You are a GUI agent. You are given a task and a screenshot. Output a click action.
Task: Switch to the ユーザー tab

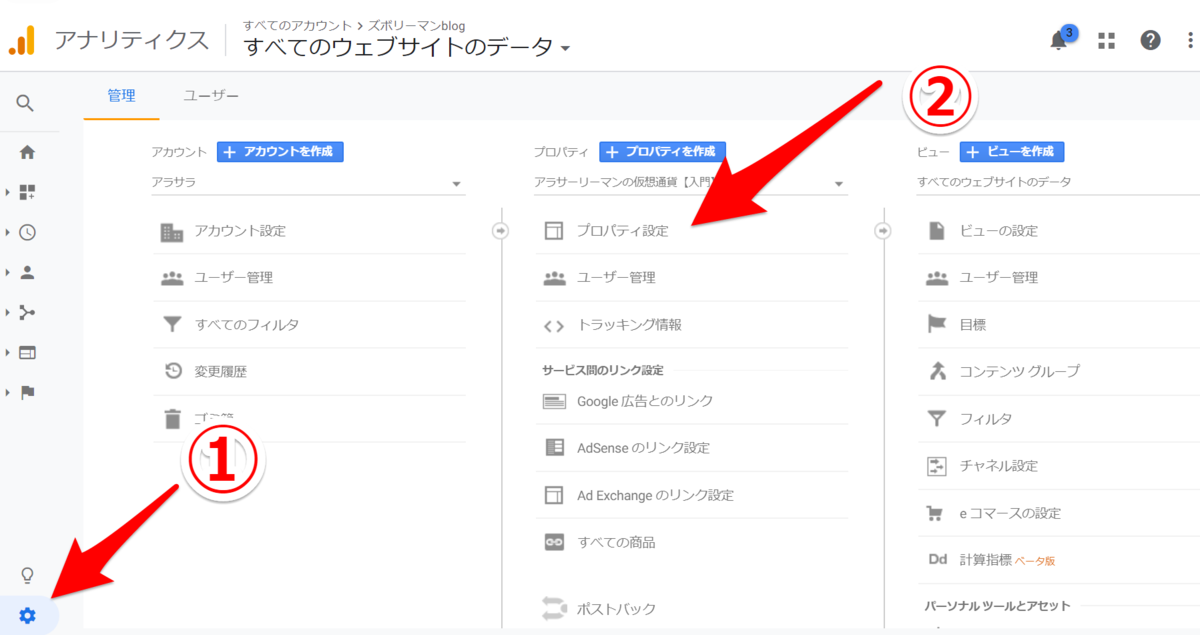click(211, 96)
